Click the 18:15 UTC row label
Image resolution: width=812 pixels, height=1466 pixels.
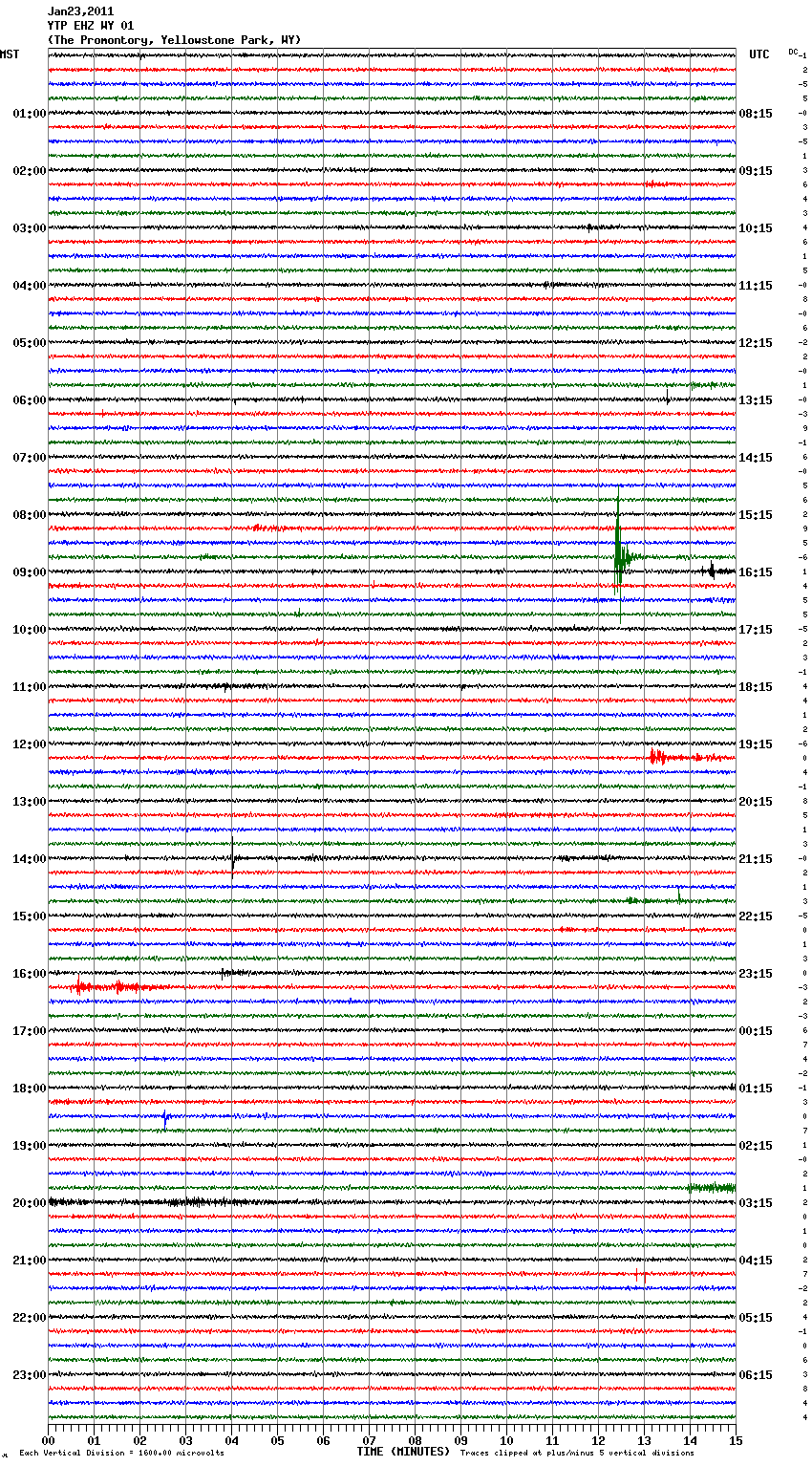[x=756, y=687]
